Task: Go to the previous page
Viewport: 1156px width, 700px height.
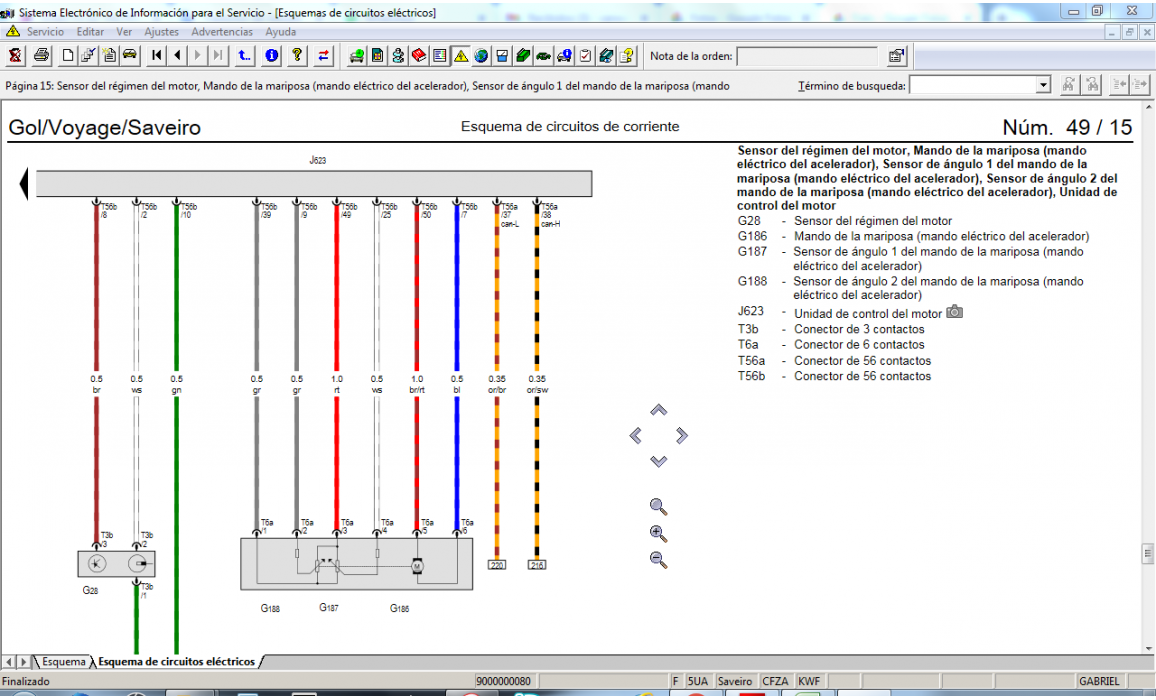Action: [177, 55]
